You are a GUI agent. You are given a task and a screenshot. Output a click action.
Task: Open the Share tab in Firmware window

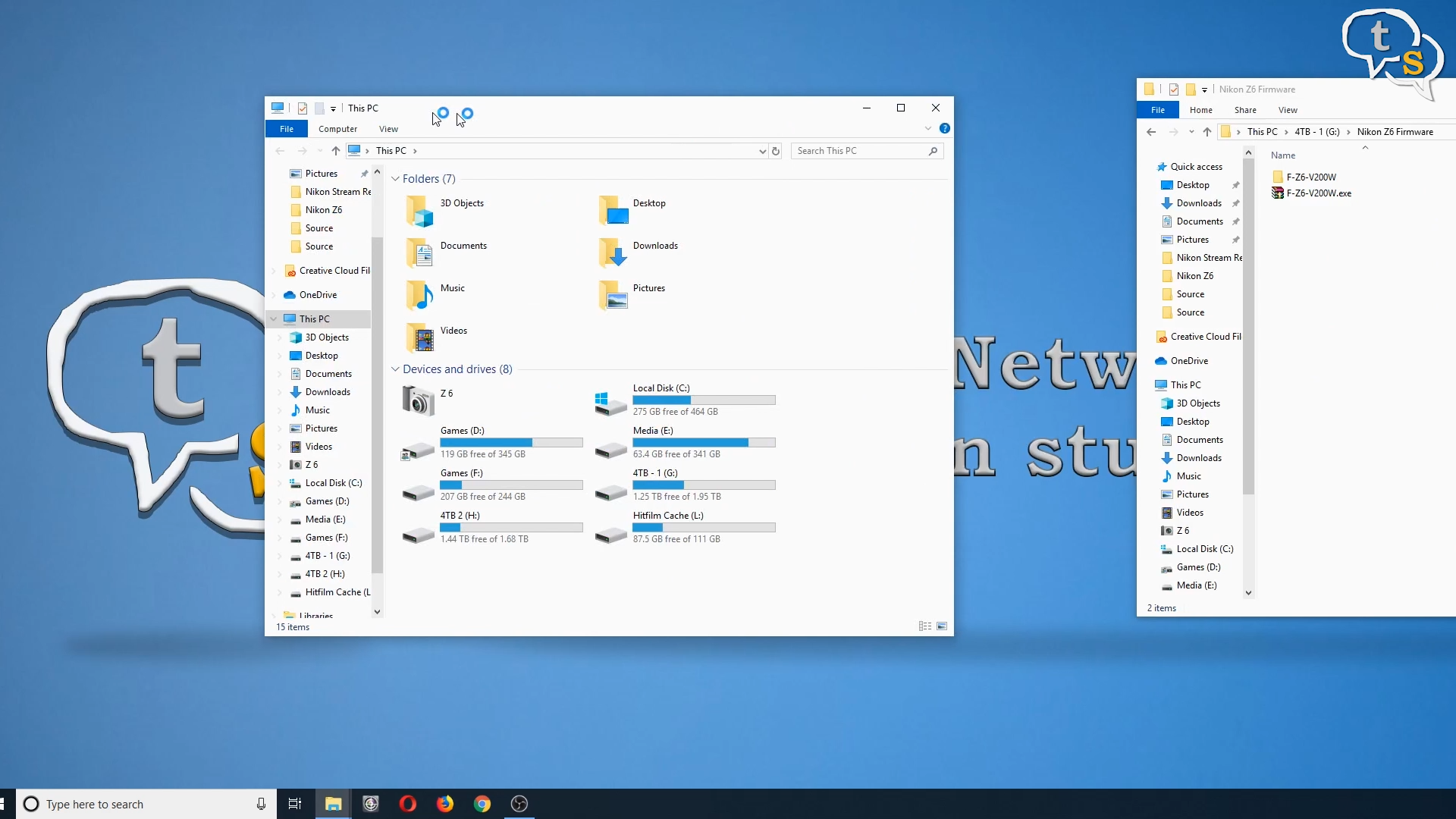[x=1244, y=110]
